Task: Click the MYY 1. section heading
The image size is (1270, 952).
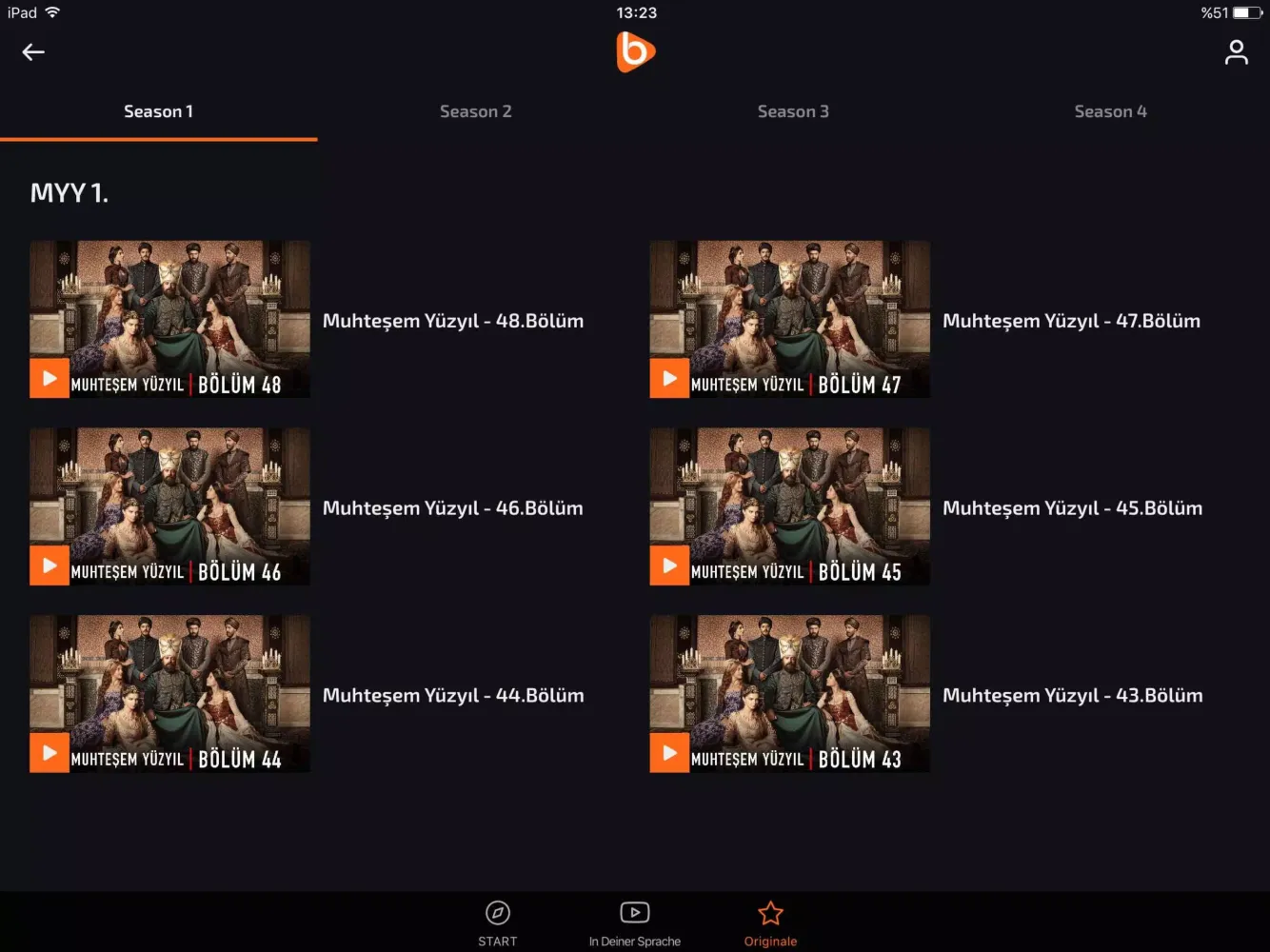Action: pos(69,193)
